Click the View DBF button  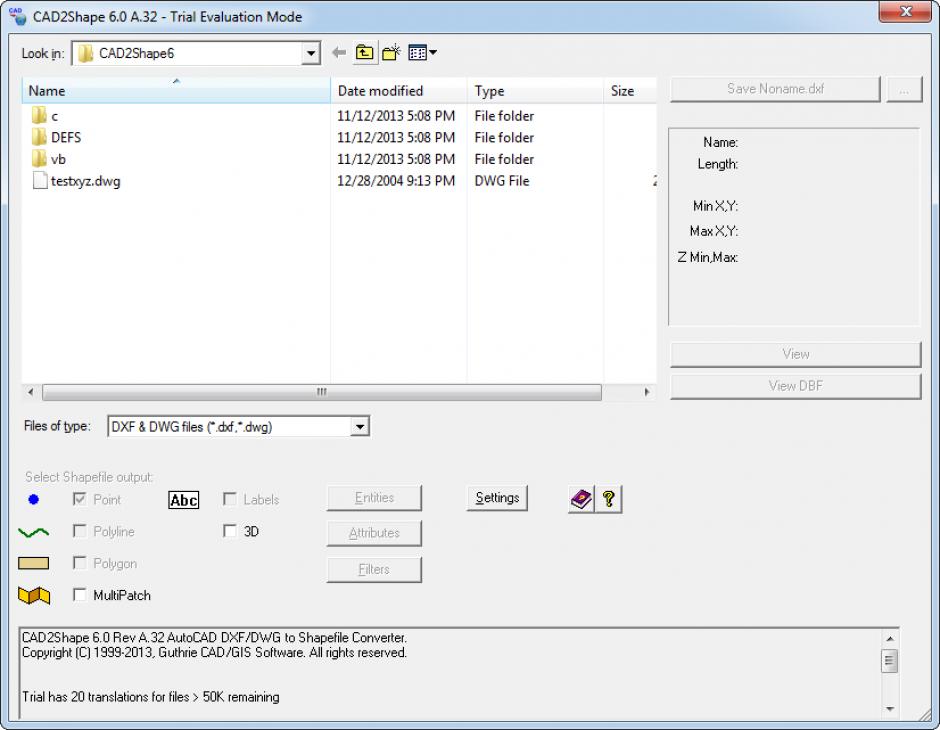tap(796, 386)
